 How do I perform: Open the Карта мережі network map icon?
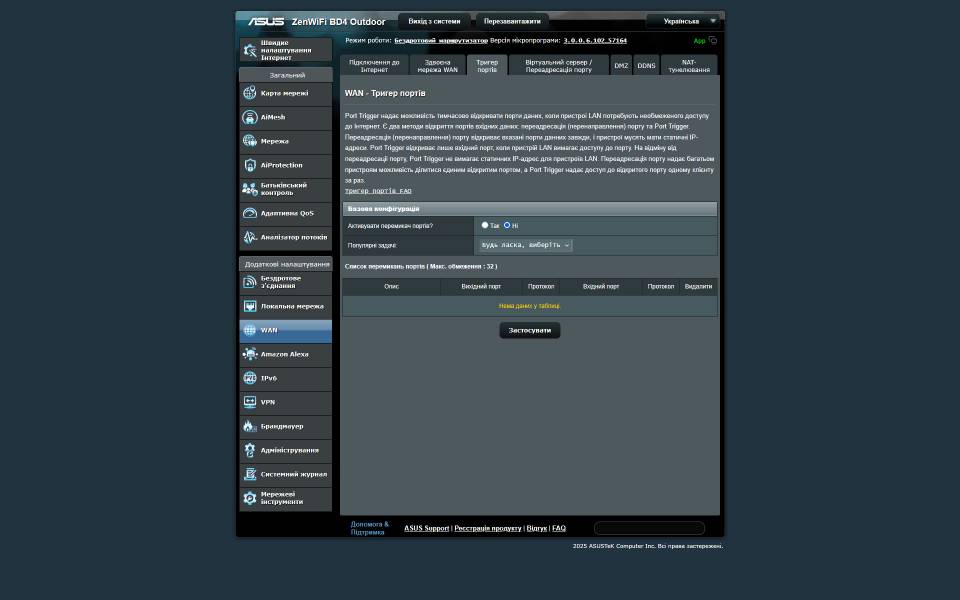pyautogui.click(x=250, y=93)
